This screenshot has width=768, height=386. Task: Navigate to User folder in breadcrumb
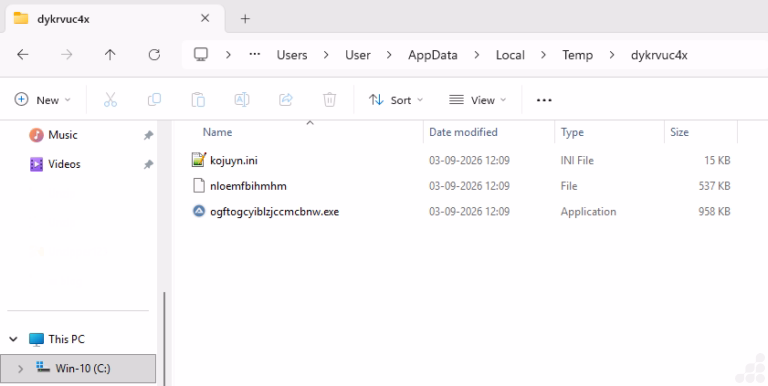(358, 55)
